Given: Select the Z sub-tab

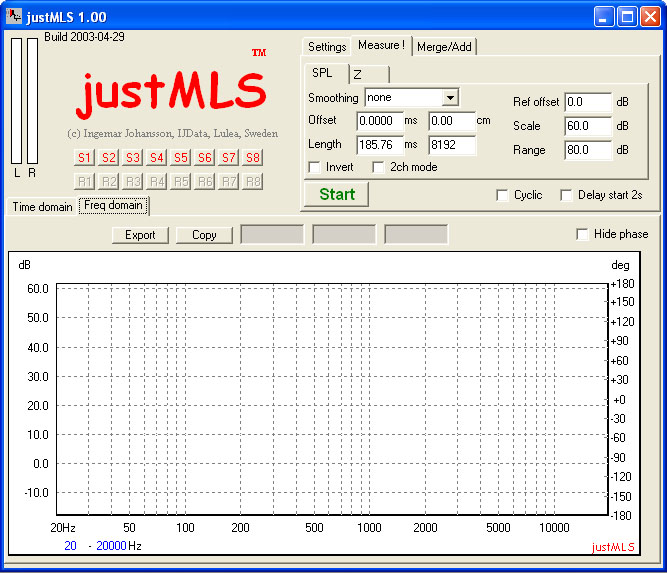Looking at the screenshot, I should point(368,74).
